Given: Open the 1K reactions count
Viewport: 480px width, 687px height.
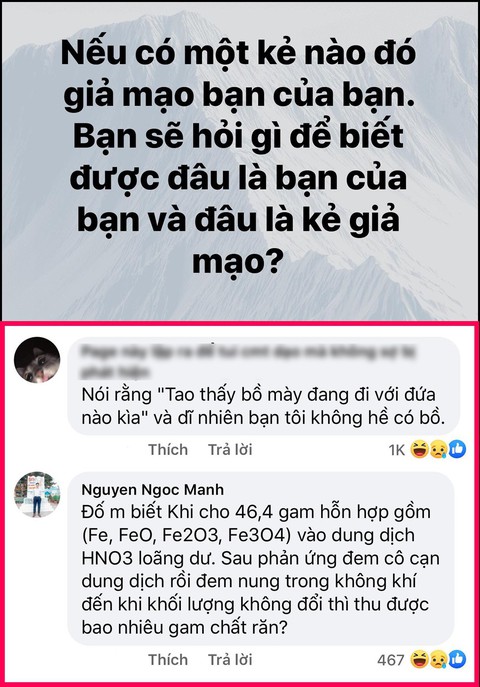Looking at the screenshot, I should [397, 450].
